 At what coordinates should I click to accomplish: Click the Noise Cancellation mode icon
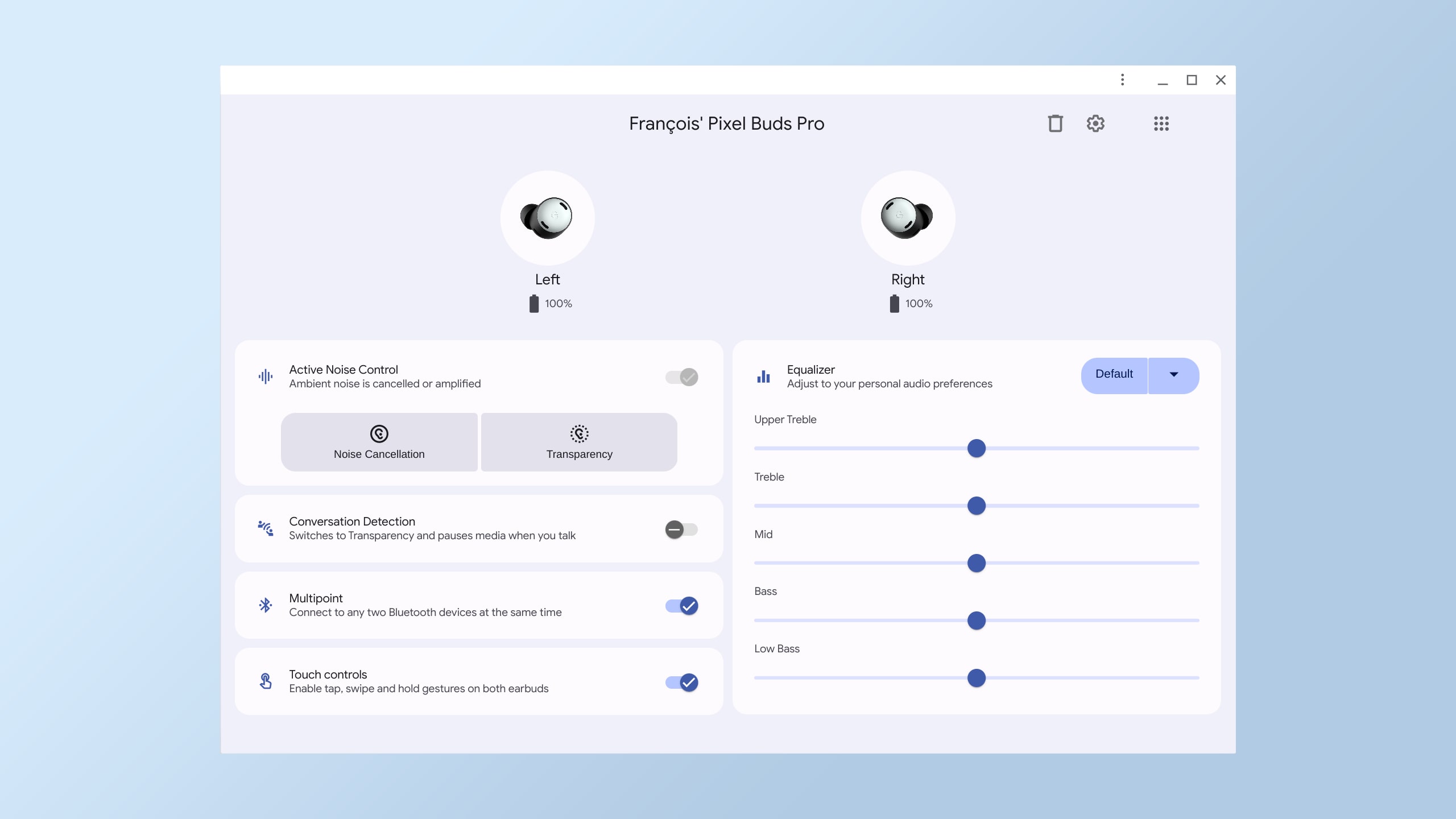[x=378, y=433]
